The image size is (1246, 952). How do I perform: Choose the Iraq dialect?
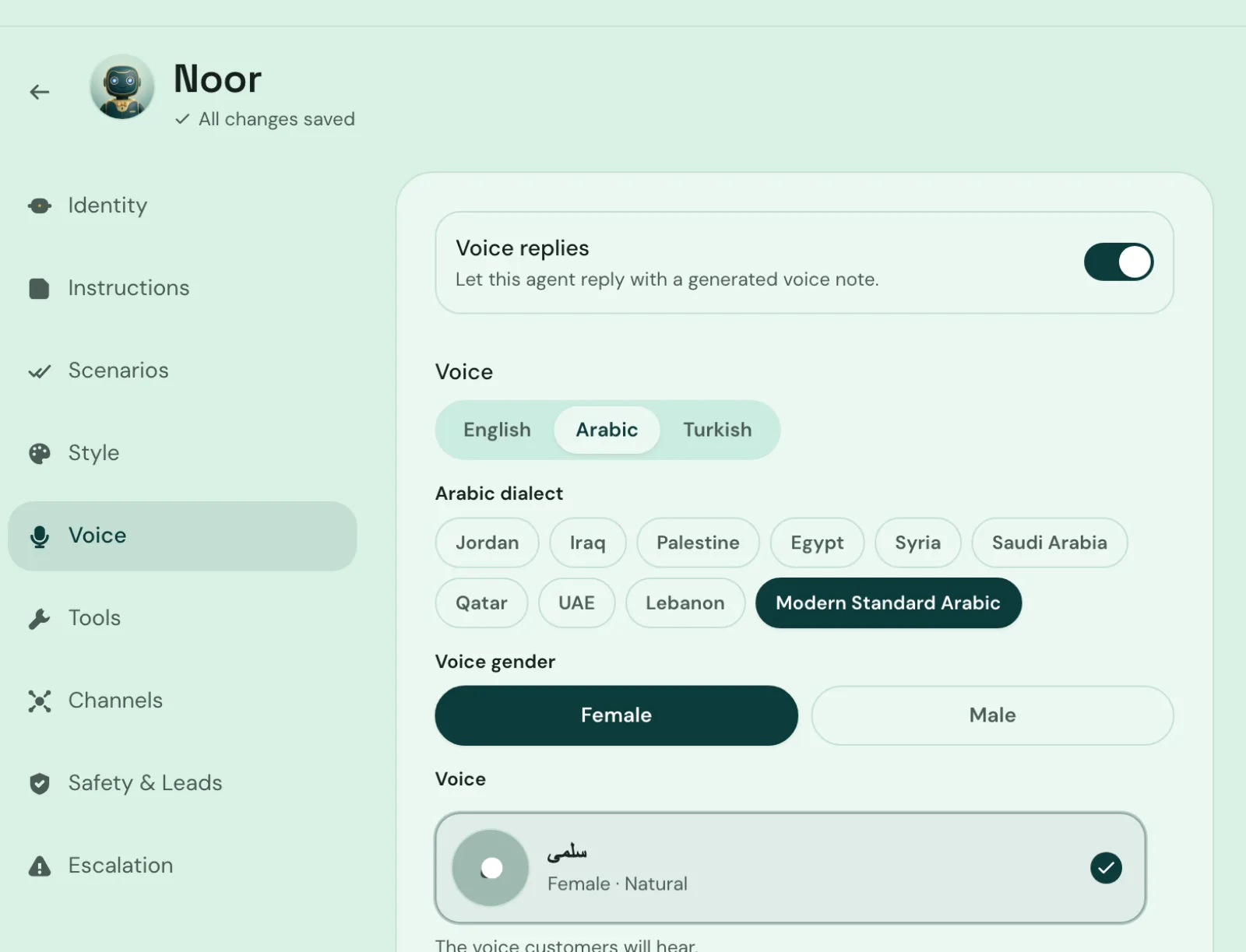(587, 543)
